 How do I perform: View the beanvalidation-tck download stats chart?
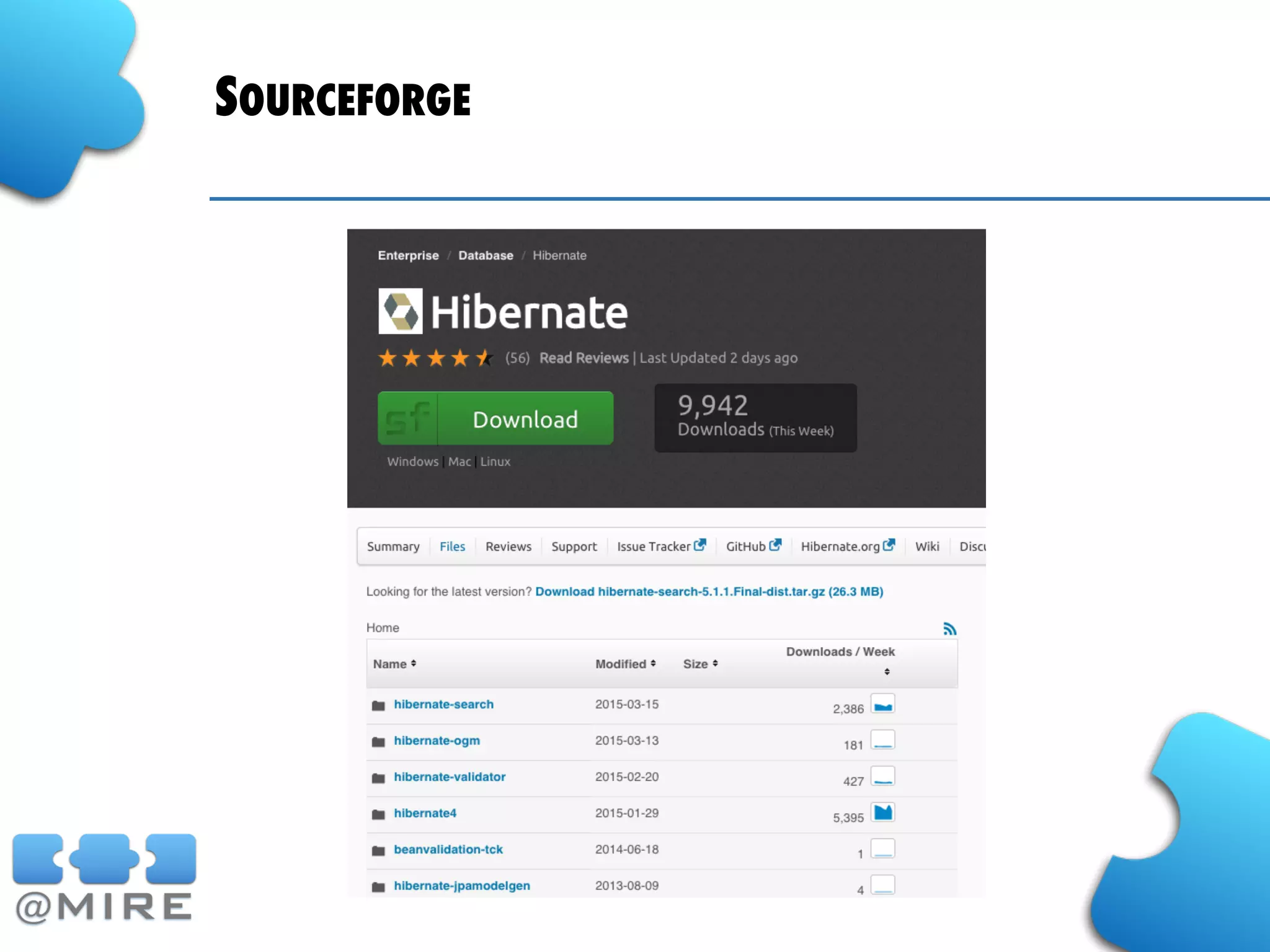click(x=883, y=848)
